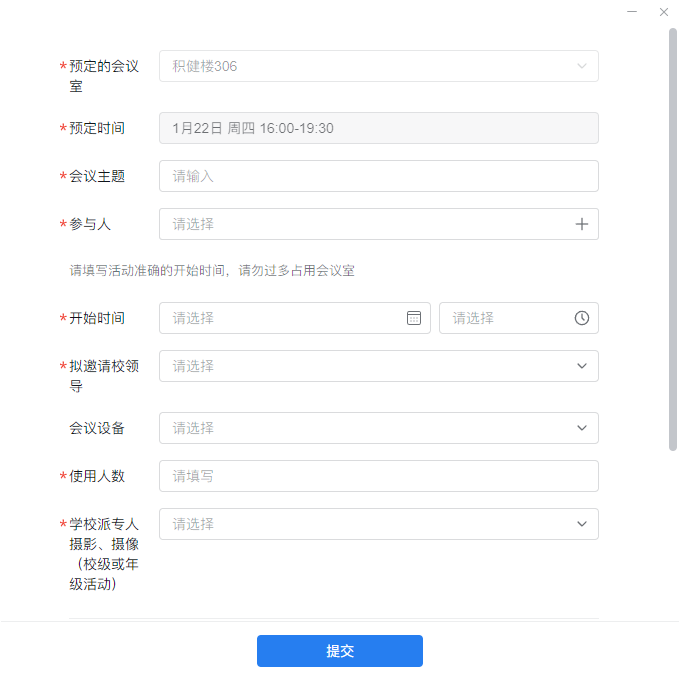This screenshot has height=681, width=680.
Task: Click the plus icon in 参与人 field
Action: click(x=582, y=224)
